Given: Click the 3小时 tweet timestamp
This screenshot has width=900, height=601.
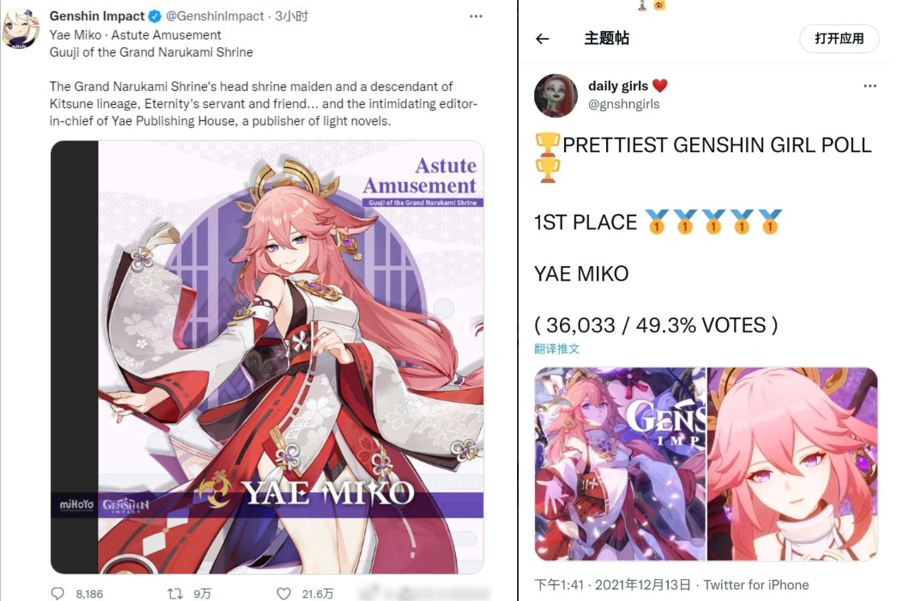Looking at the screenshot, I should [291, 16].
